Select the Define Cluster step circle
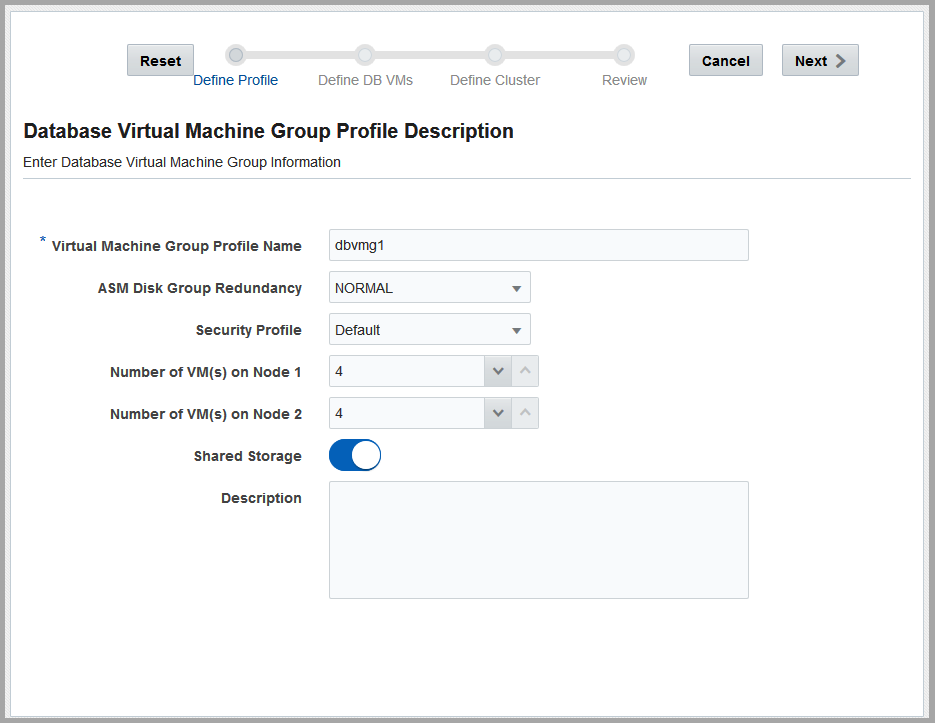Viewport: 935px width, 723px height. point(494,55)
